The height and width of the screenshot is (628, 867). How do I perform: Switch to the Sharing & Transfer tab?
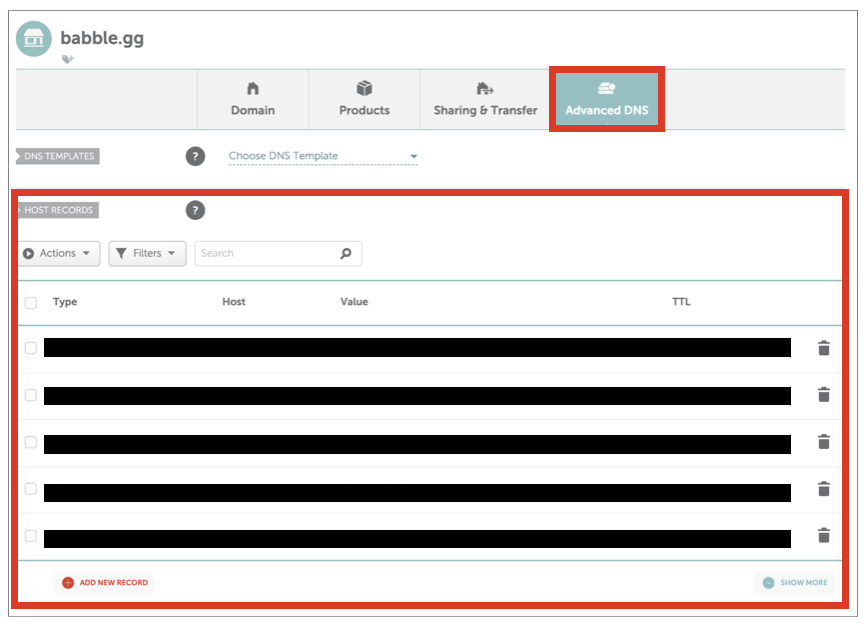pos(485,100)
